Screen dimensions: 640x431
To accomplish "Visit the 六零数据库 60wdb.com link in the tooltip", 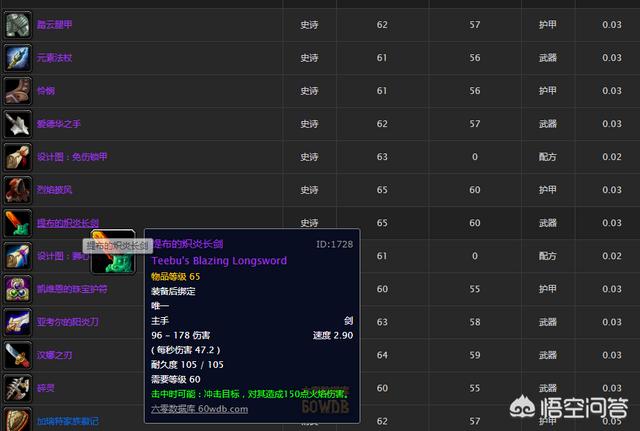I will pos(200,409).
